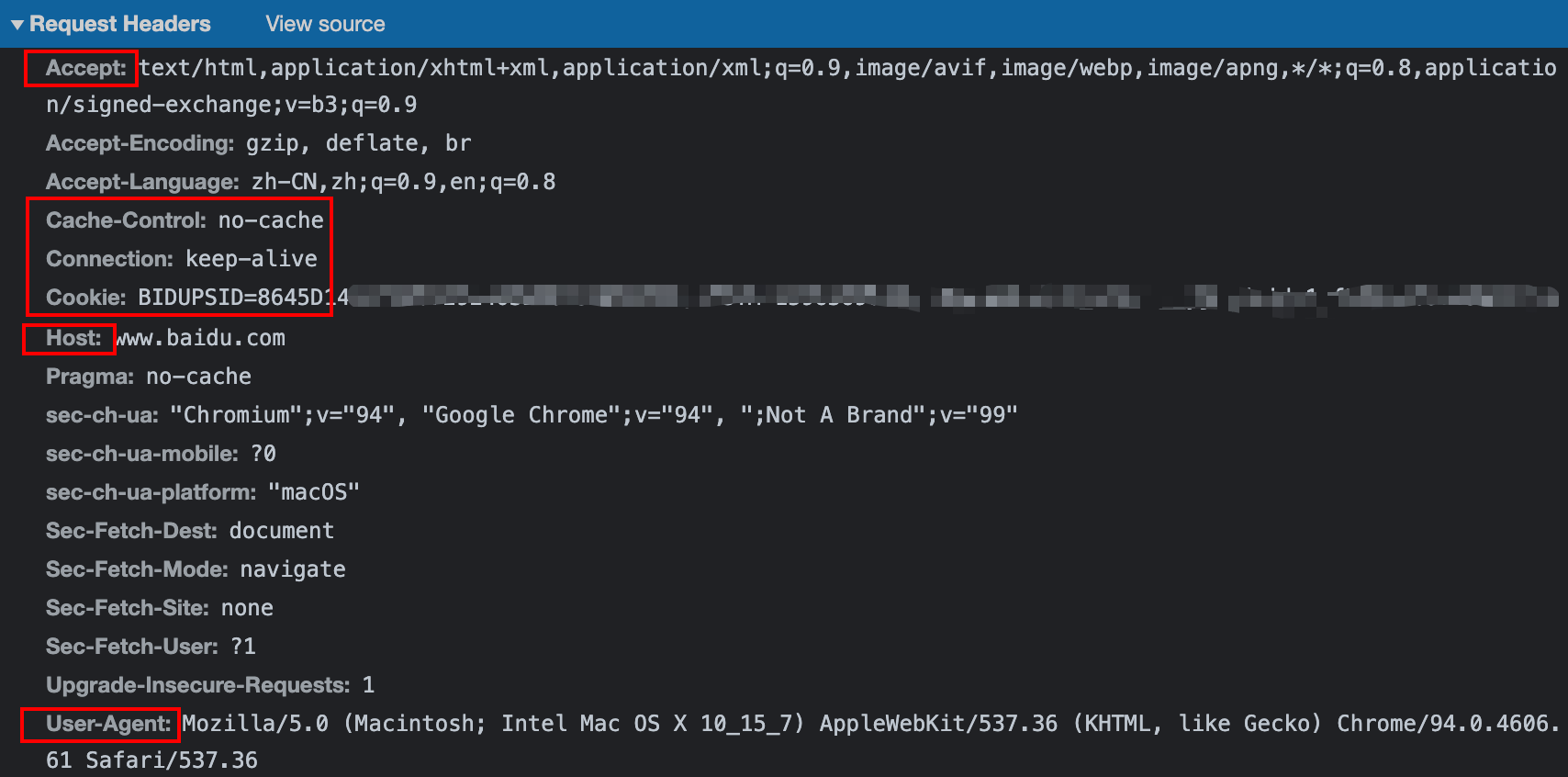Select the Request Headers title
This screenshot has height=777, width=1568.
pyautogui.click(x=120, y=24)
